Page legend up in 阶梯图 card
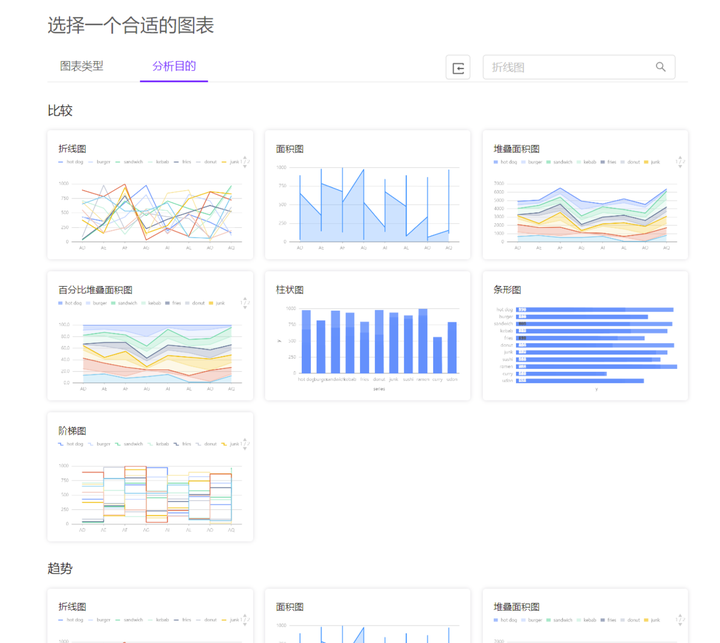Image resolution: width=720 pixels, height=643 pixels. point(245,439)
